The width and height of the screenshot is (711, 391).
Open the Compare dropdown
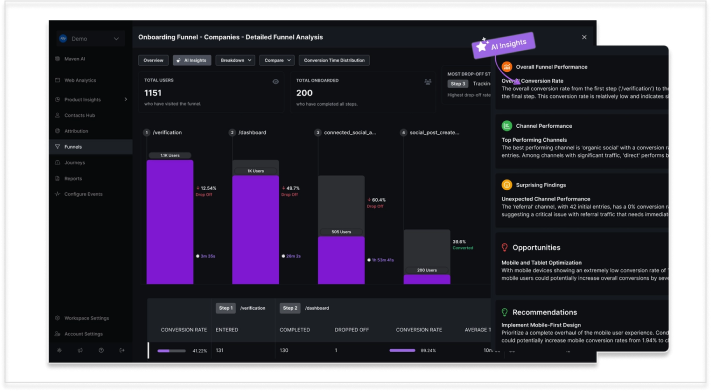[277, 60]
